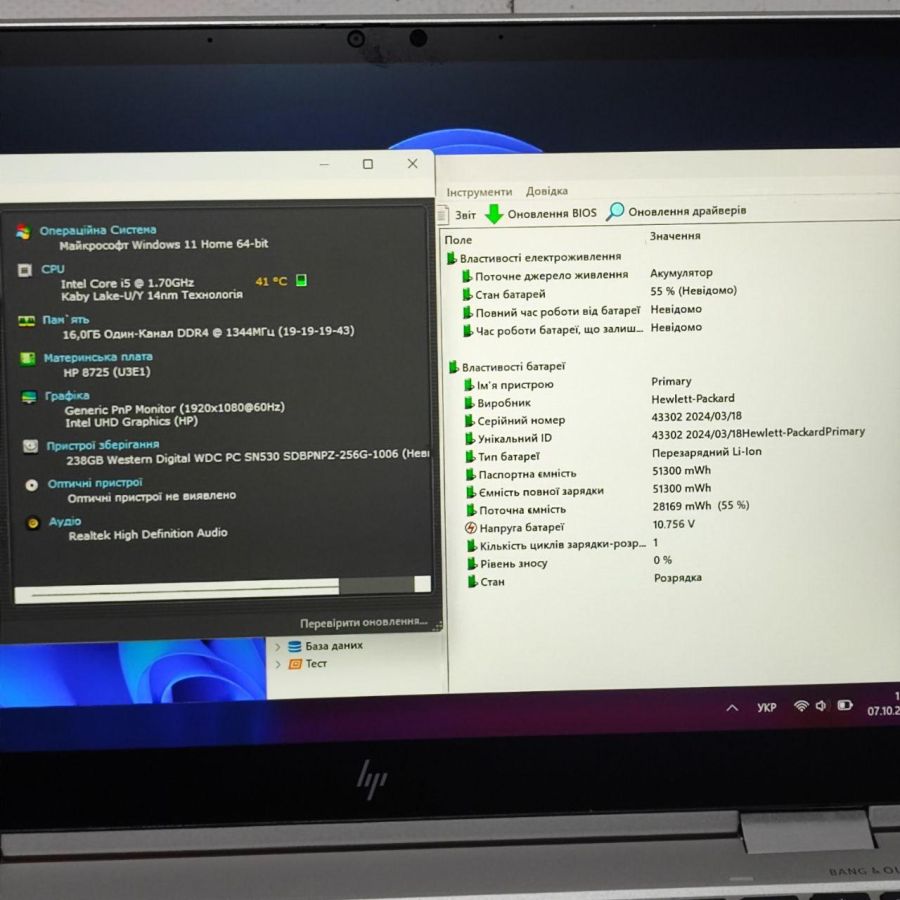Click the Операційна Система Windows icon
The image size is (900, 900).
(23, 231)
